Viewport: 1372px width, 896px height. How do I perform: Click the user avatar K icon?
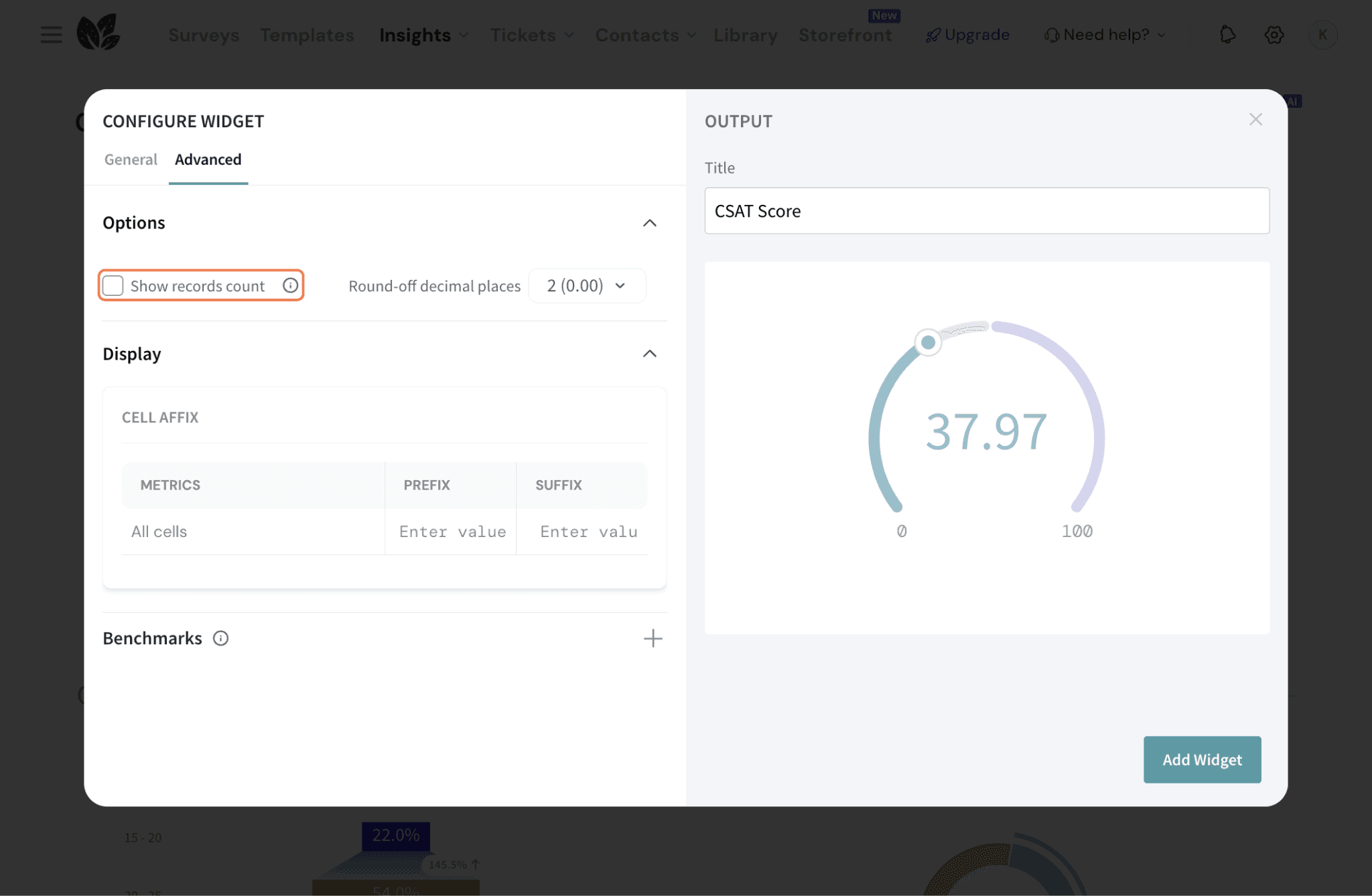pyautogui.click(x=1322, y=35)
